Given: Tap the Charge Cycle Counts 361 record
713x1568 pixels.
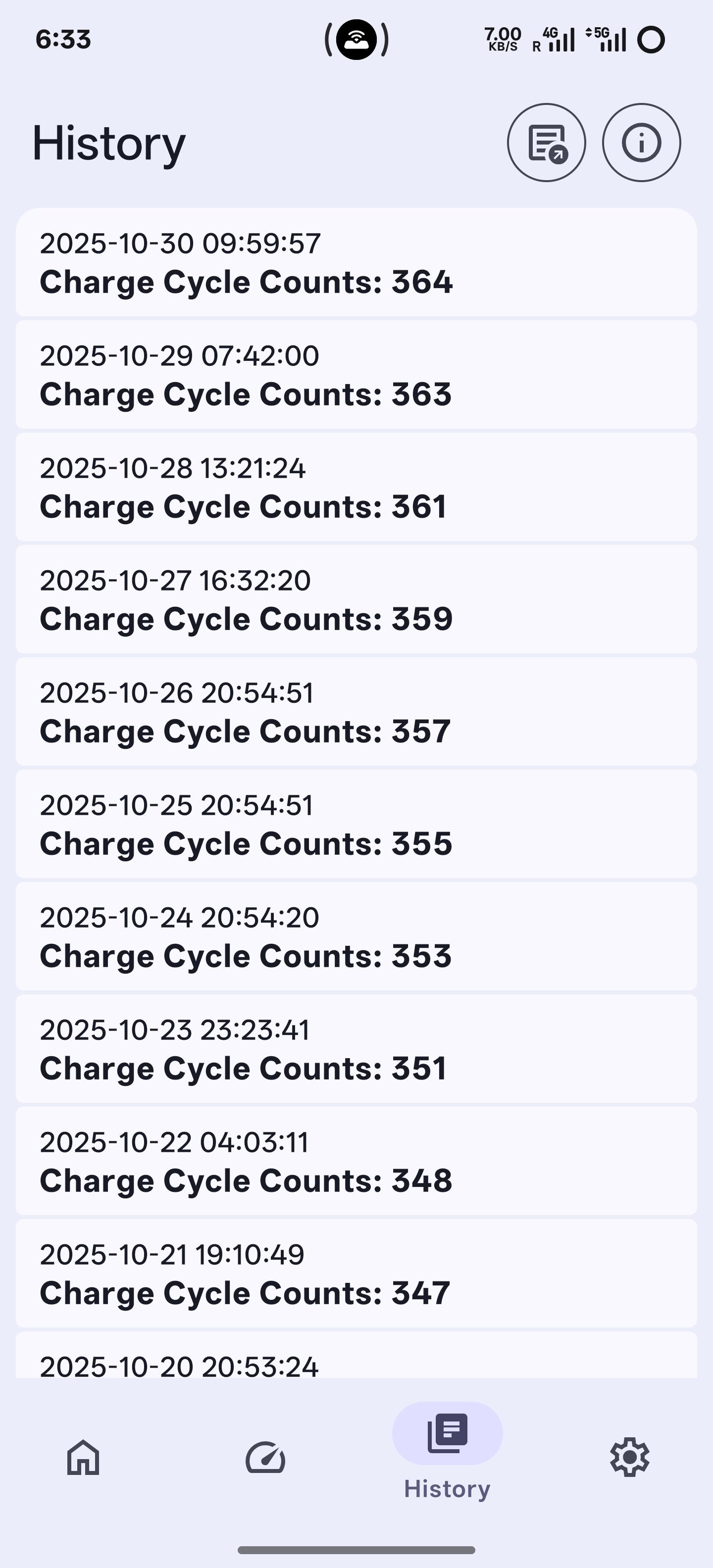Looking at the screenshot, I should [356, 487].
